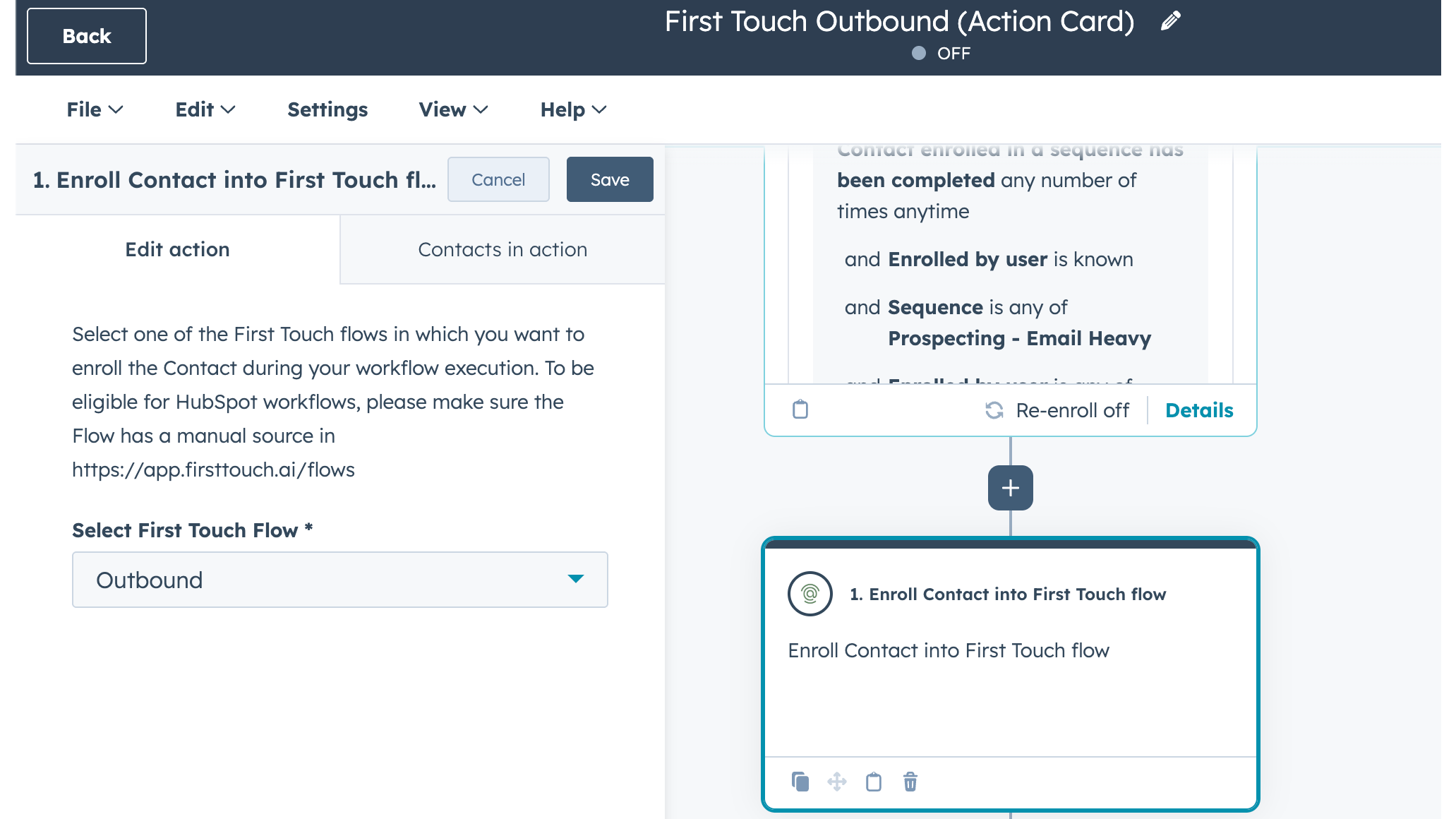Viewport: 1456px width, 819px height.
Task: Click the clipboard icon on the Enroll Contact action card
Action: pyautogui.click(x=874, y=782)
